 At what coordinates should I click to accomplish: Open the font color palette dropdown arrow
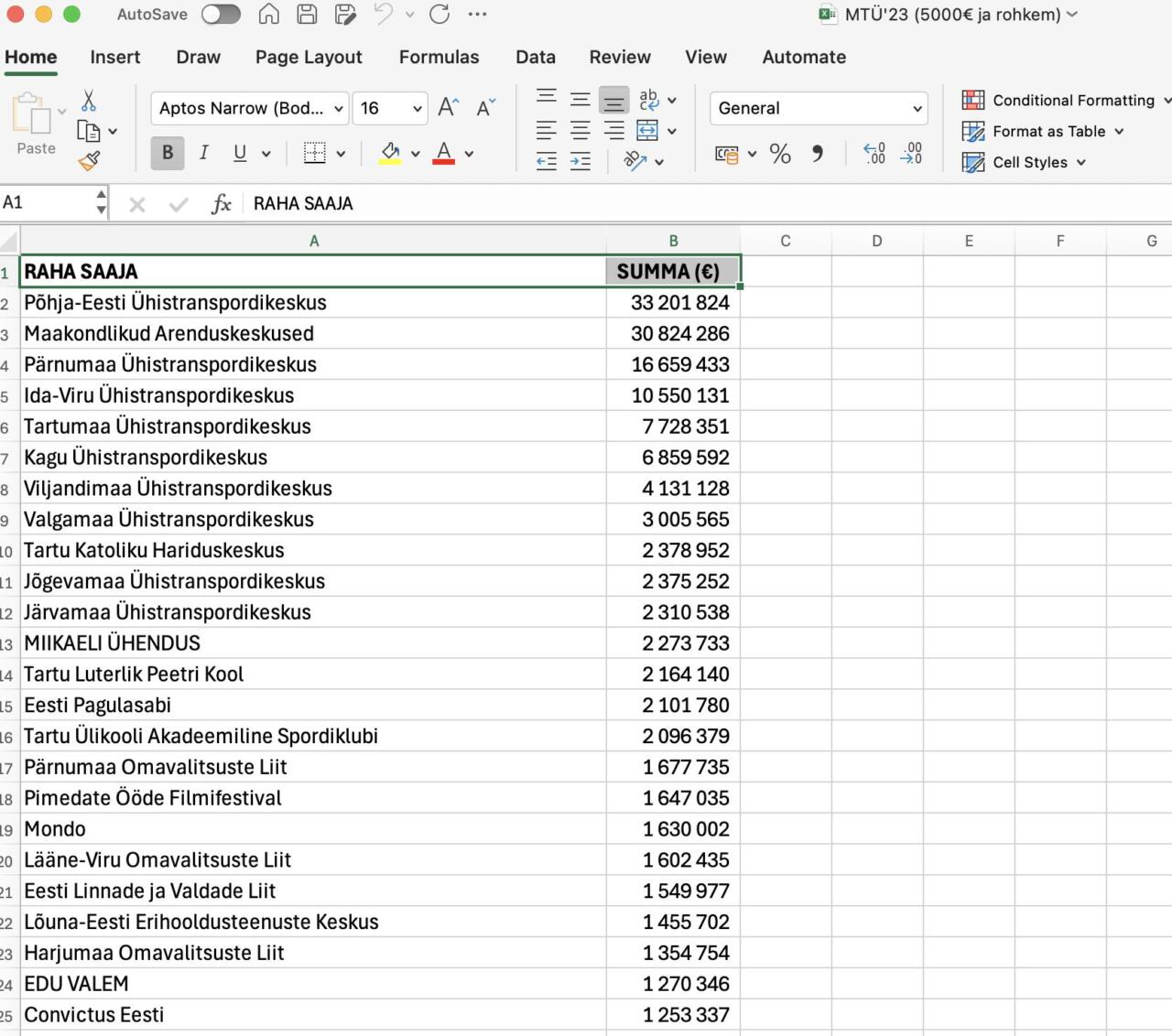click(469, 154)
